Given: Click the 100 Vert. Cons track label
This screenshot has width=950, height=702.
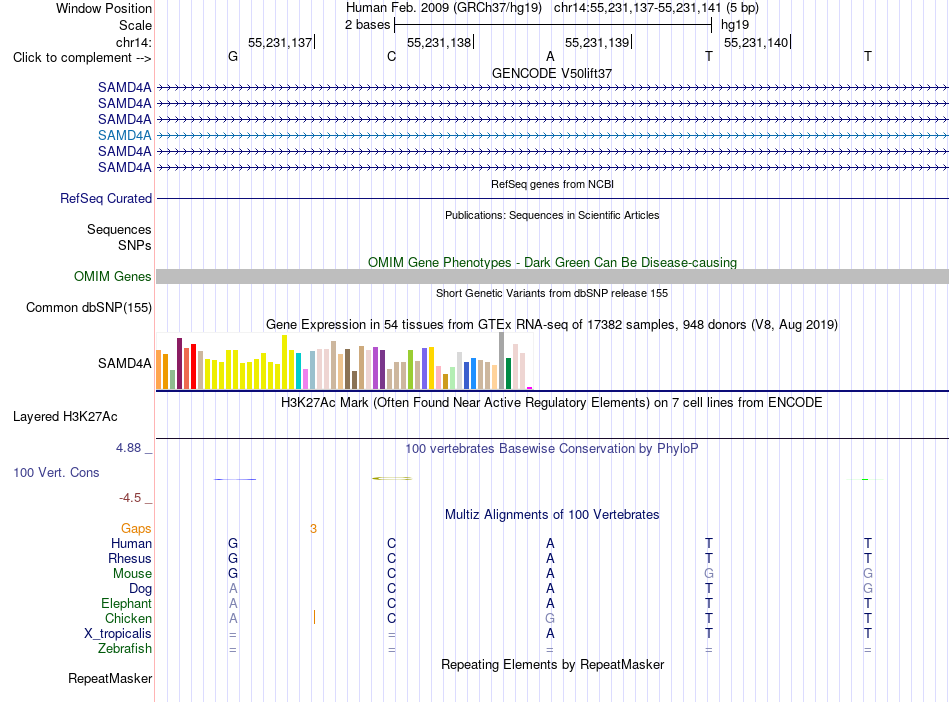Looking at the screenshot, I should [56, 472].
